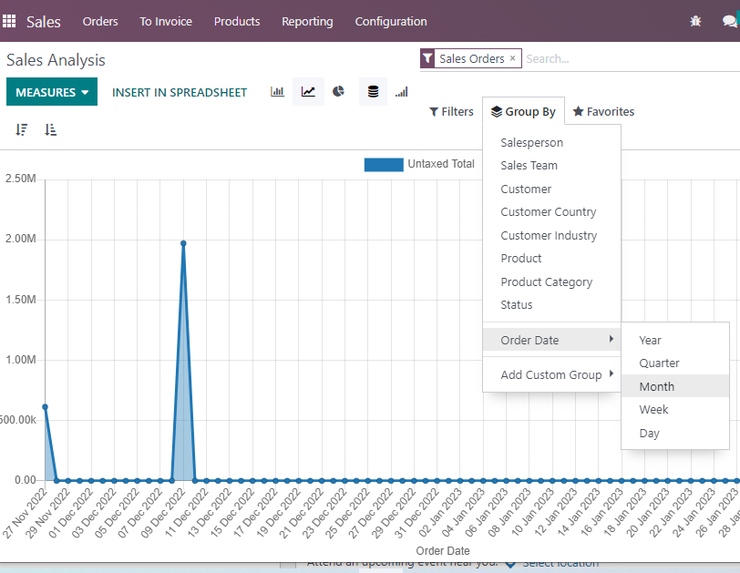The width and height of the screenshot is (740, 573).
Task: Sort chart data descending
Action: click(x=22, y=129)
